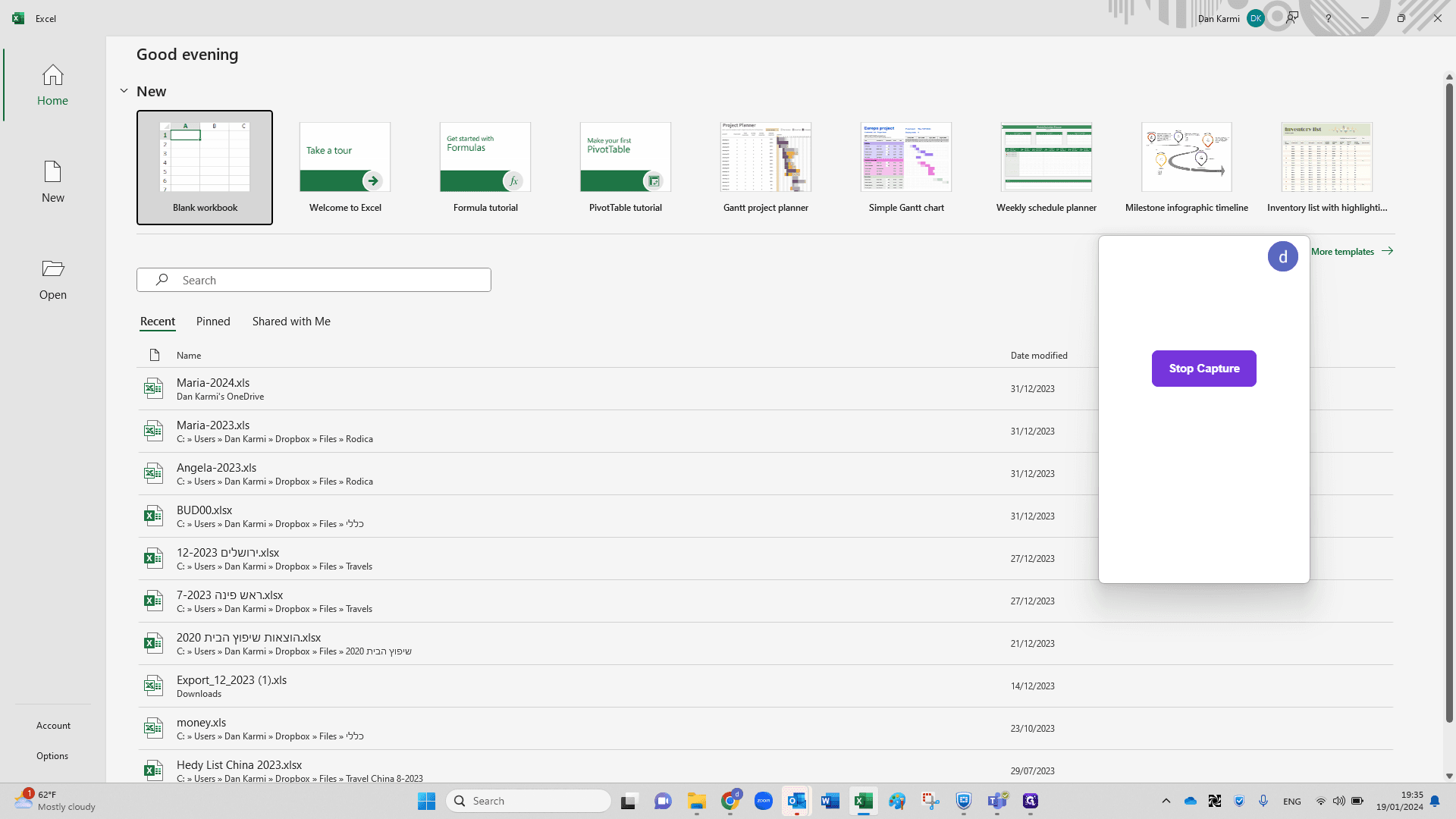Click the Stop Capture button

(1203, 369)
